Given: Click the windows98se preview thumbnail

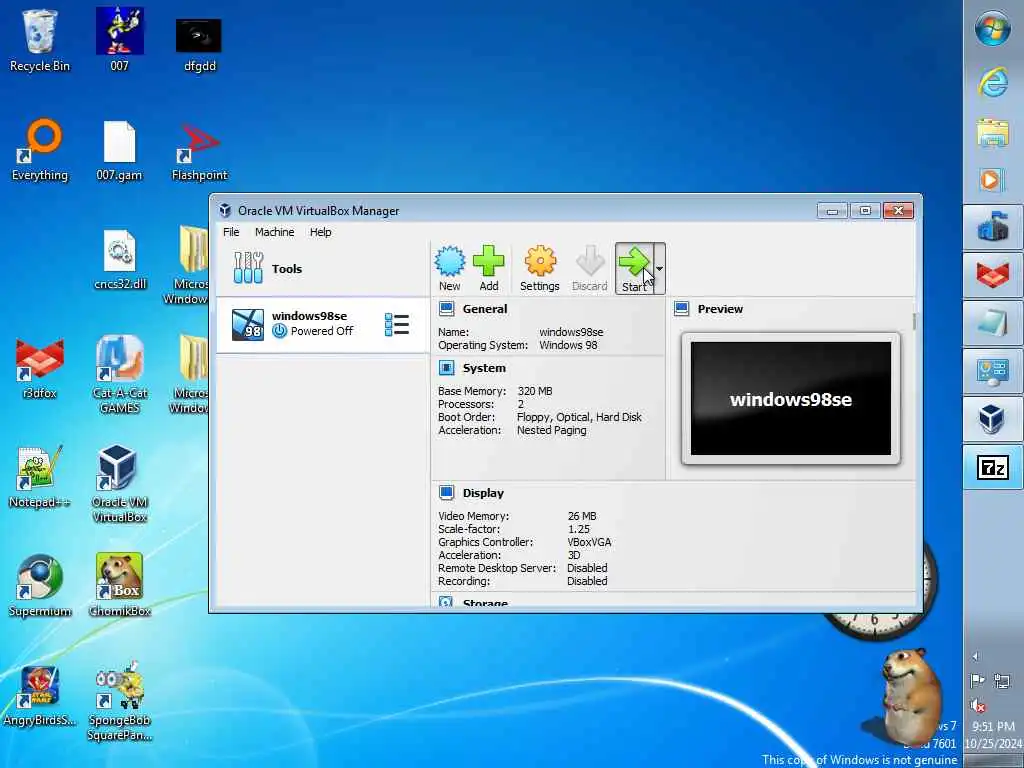Looking at the screenshot, I should [x=790, y=398].
